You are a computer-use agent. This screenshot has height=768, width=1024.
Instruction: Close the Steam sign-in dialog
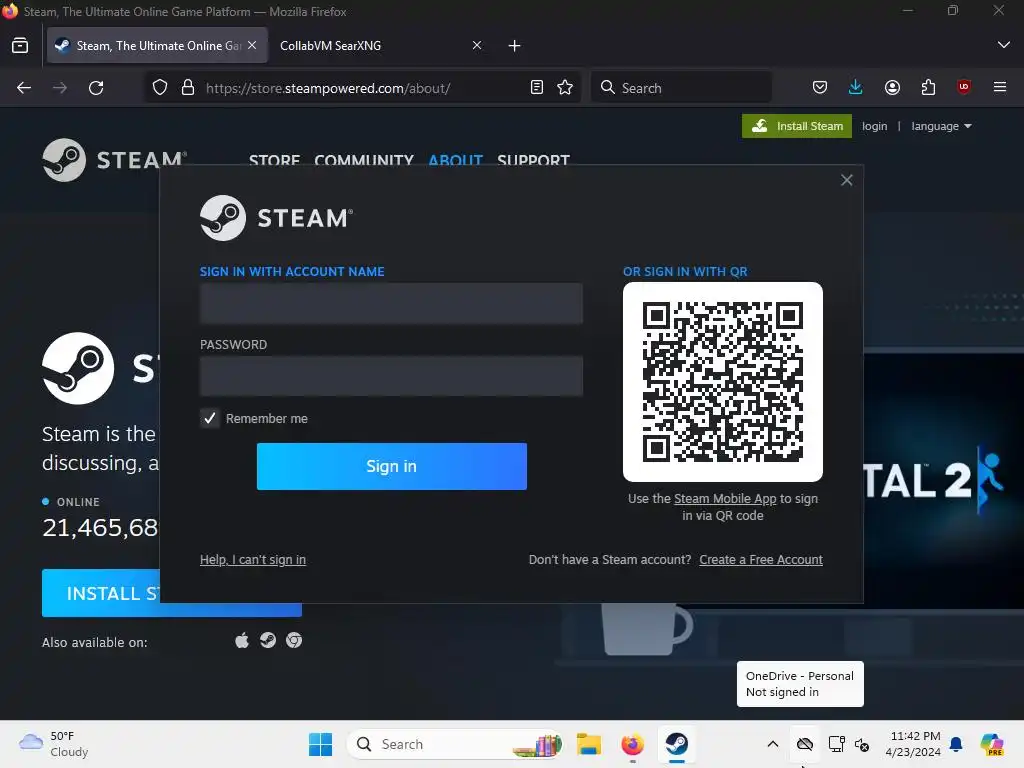(846, 180)
